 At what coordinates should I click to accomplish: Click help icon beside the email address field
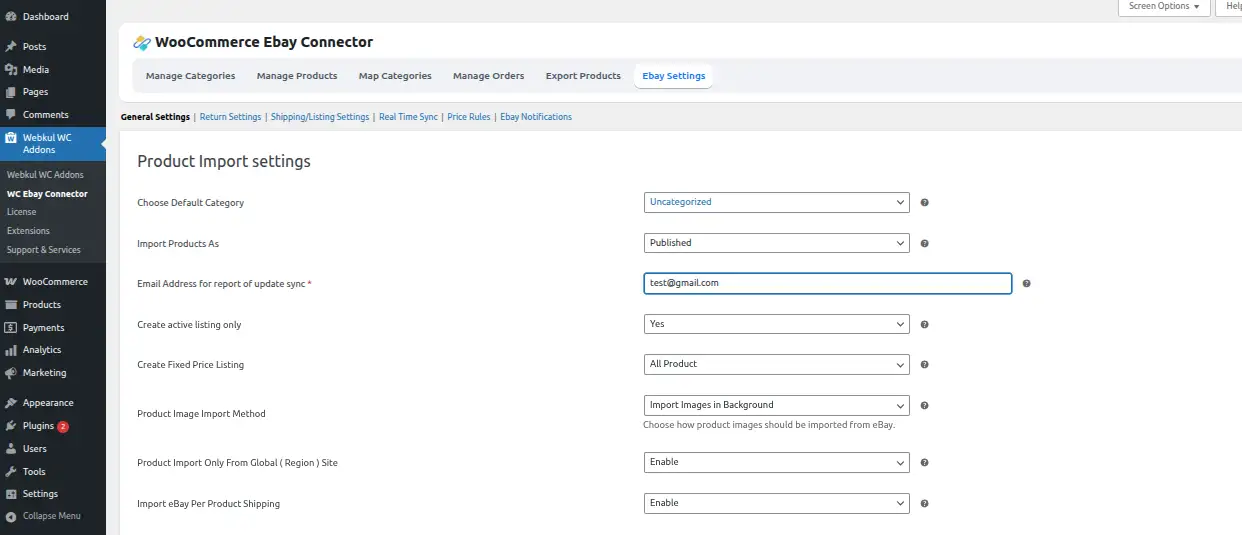[x=1026, y=284]
